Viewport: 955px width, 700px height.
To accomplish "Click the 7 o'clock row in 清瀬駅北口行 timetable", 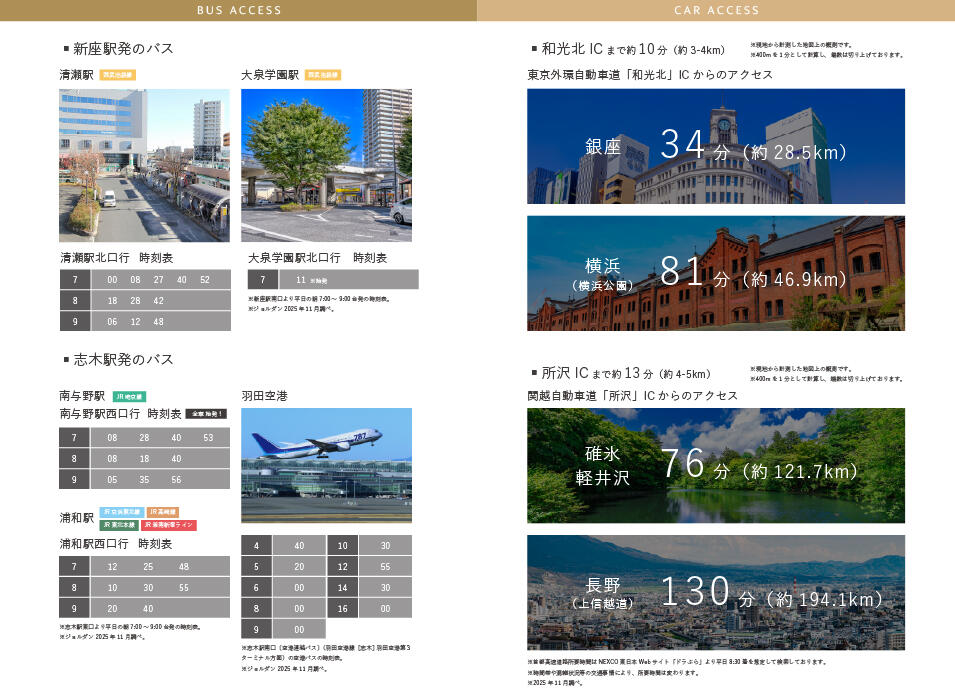I will pos(144,280).
